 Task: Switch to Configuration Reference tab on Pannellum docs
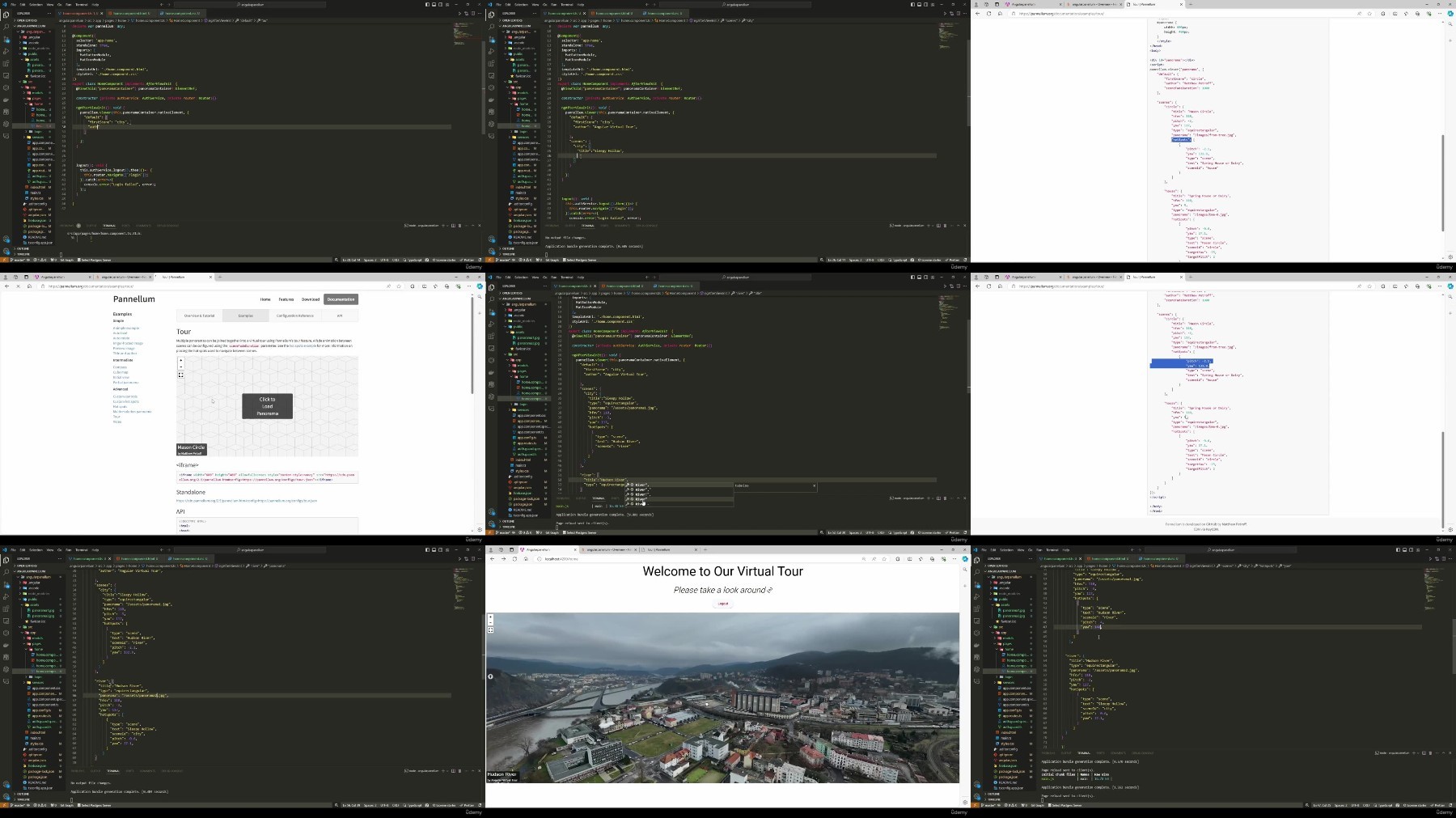pos(294,316)
